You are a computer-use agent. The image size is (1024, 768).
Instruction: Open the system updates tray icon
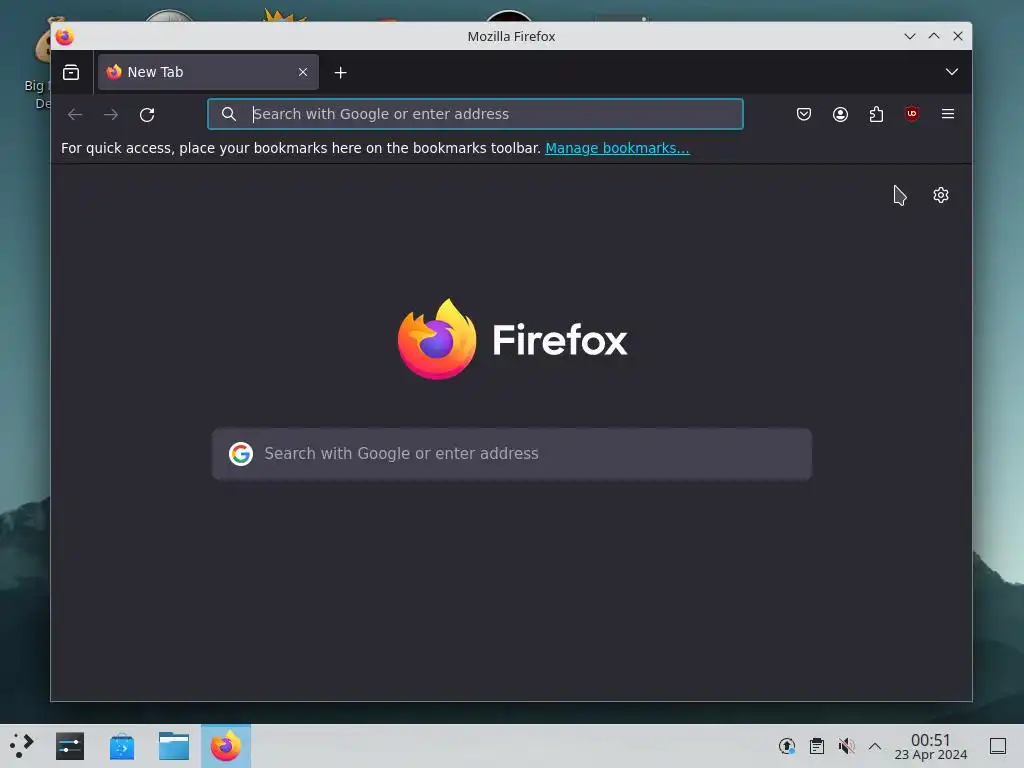(x=787, y=746)
